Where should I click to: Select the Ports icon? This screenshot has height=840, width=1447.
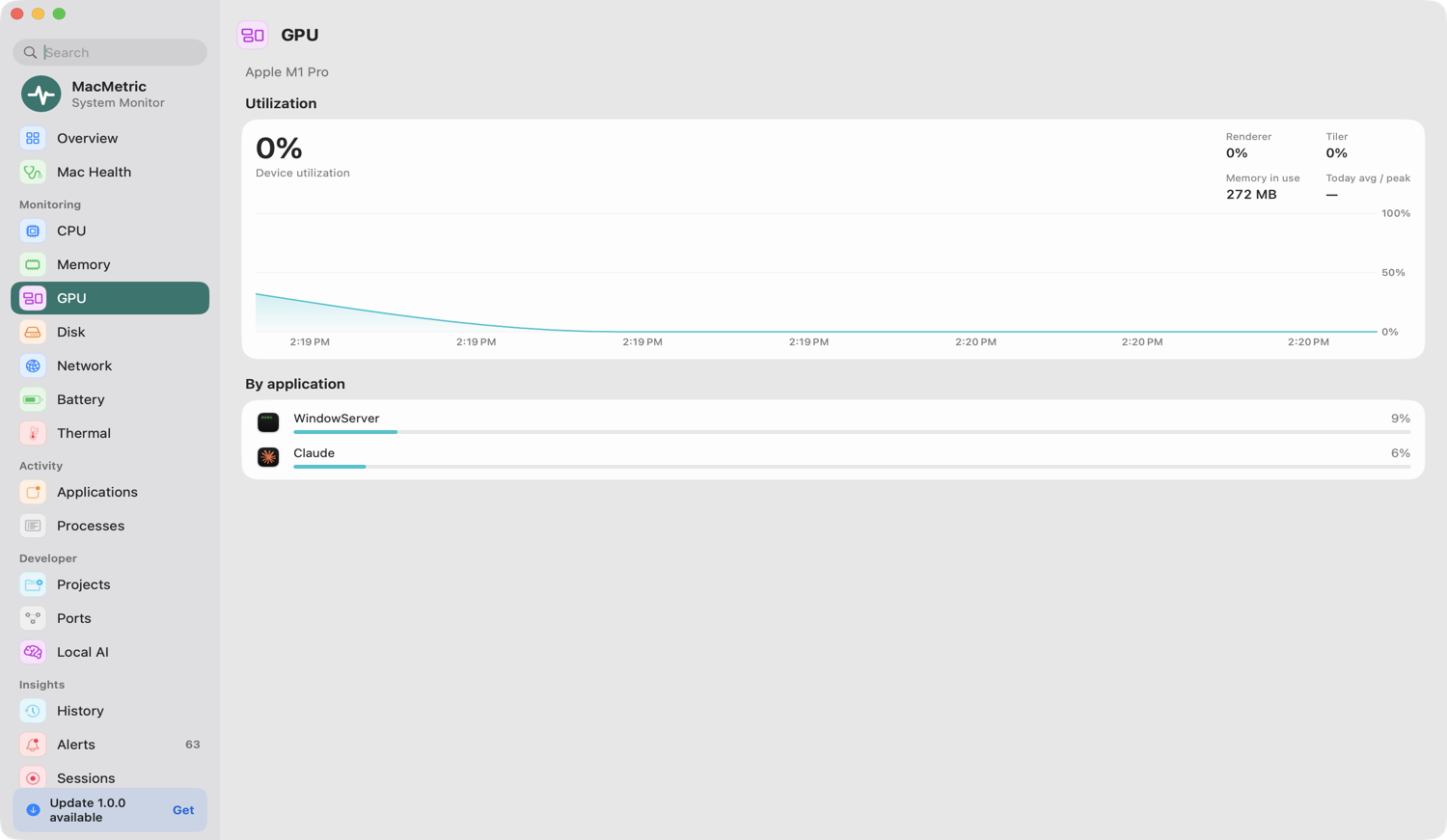(33, 618)
